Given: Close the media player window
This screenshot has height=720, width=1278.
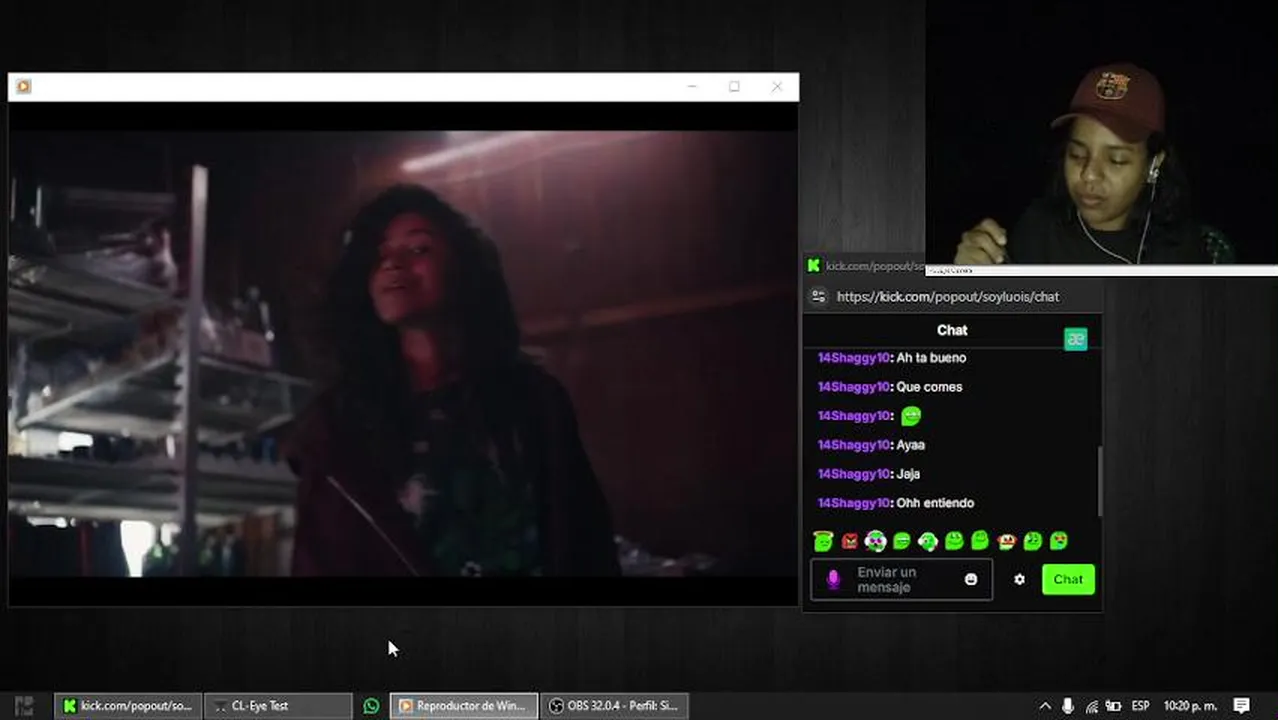Looking at the screenshot, I should (x=777, y=87).
